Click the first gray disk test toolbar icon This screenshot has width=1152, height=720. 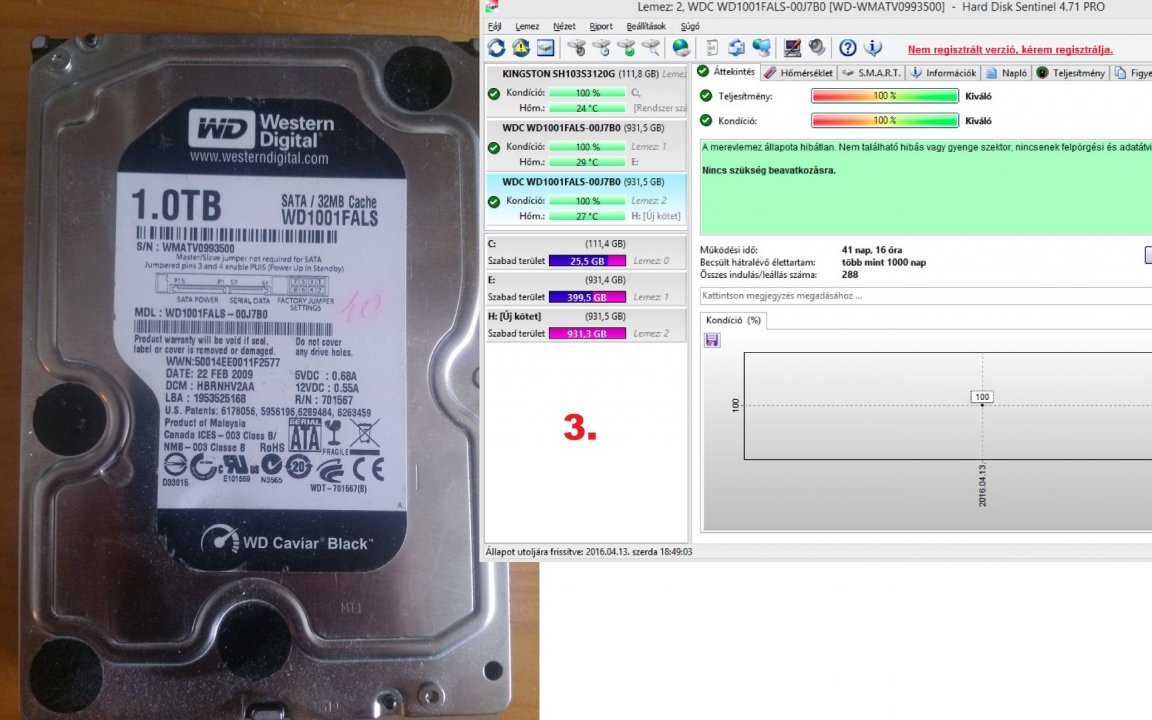[577, 48]
